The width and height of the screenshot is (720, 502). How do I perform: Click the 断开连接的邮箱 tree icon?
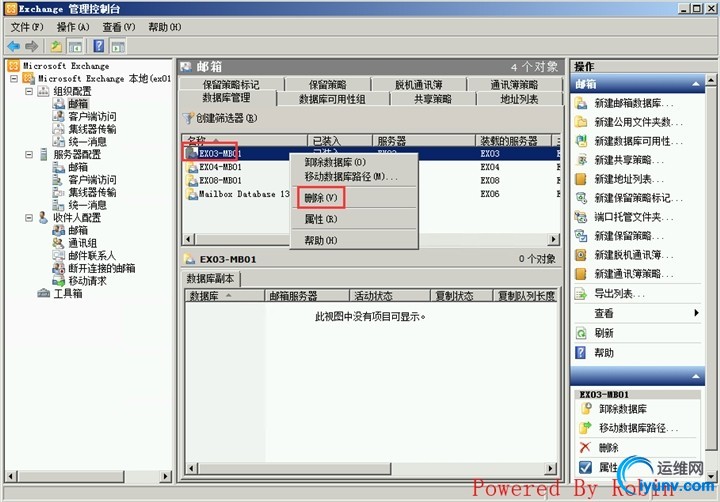coord(59,268)
